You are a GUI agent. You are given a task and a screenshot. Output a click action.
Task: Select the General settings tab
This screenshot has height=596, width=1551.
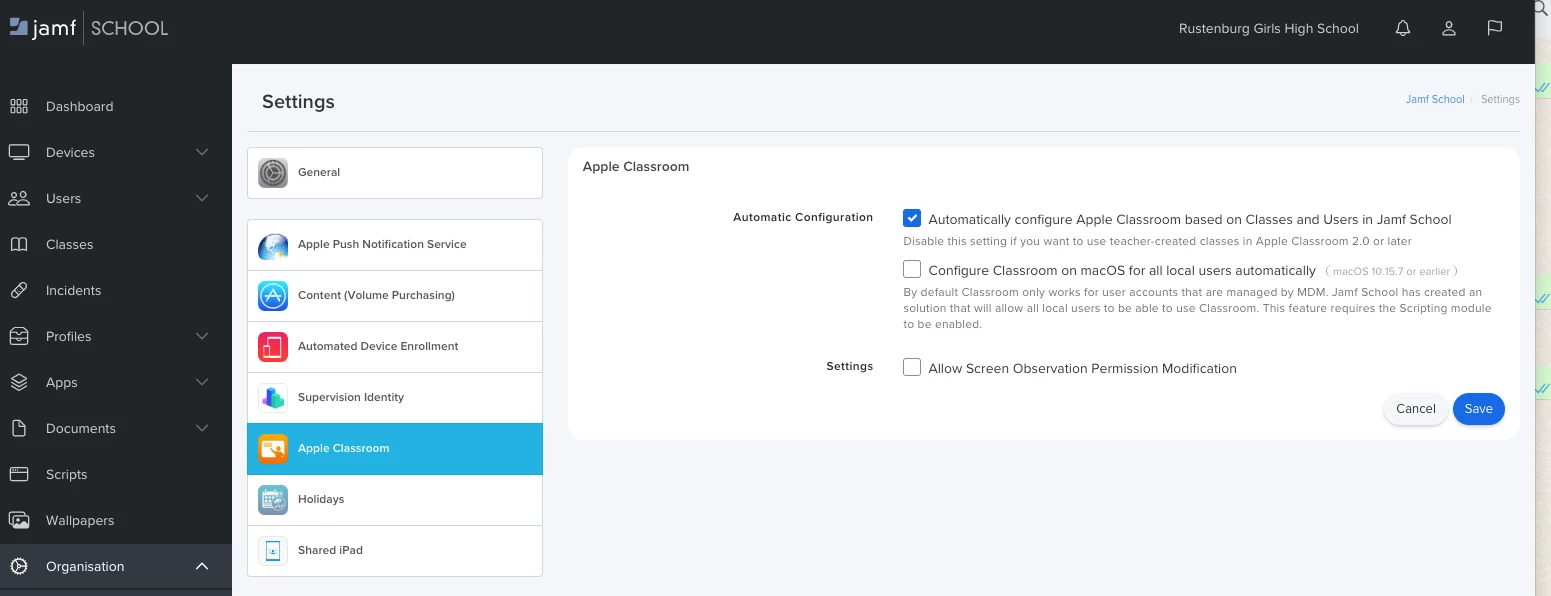click(x=395, y=173)
